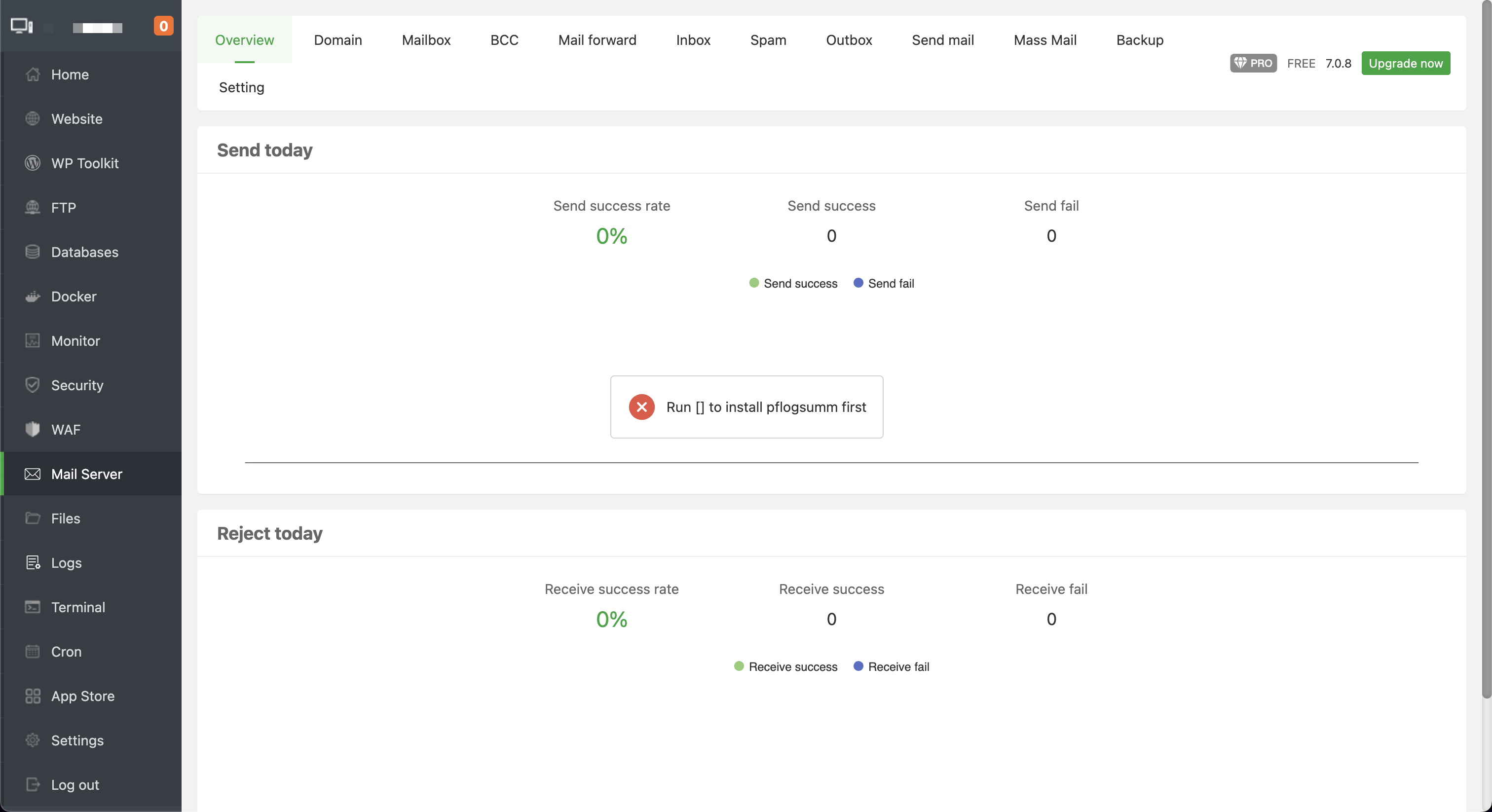Screen dimensions: 1492x812
Task: Open WP Toolkit via its WordPress icon
Action: coord(33,163)
